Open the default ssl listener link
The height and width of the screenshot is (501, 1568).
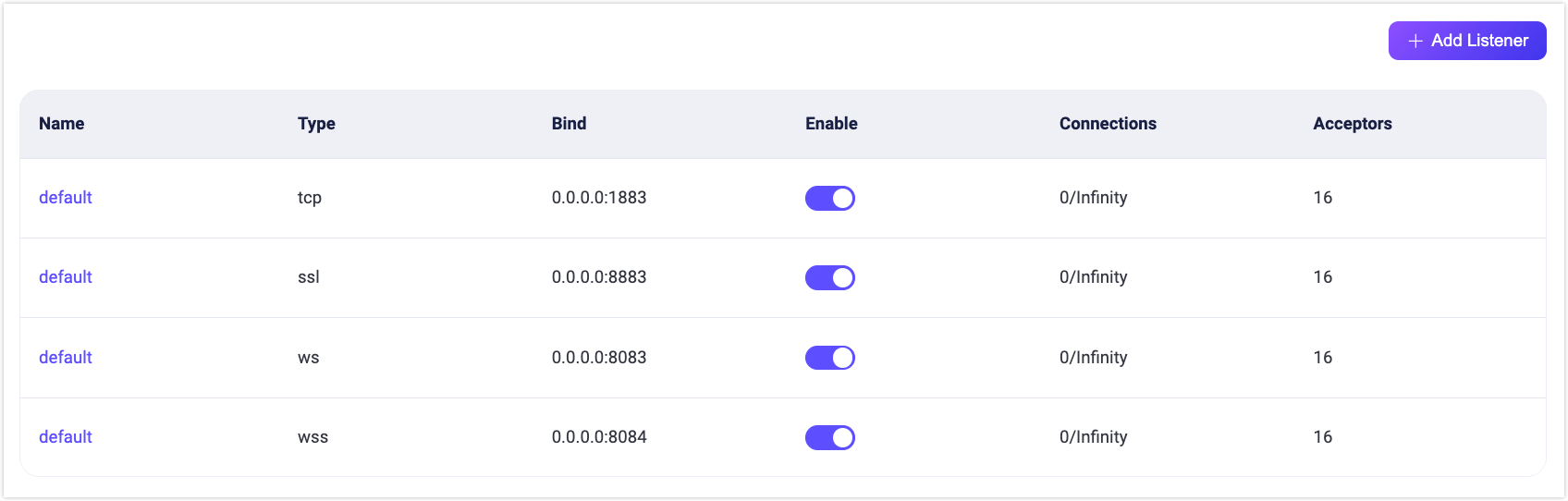click(x=66, y=277)
